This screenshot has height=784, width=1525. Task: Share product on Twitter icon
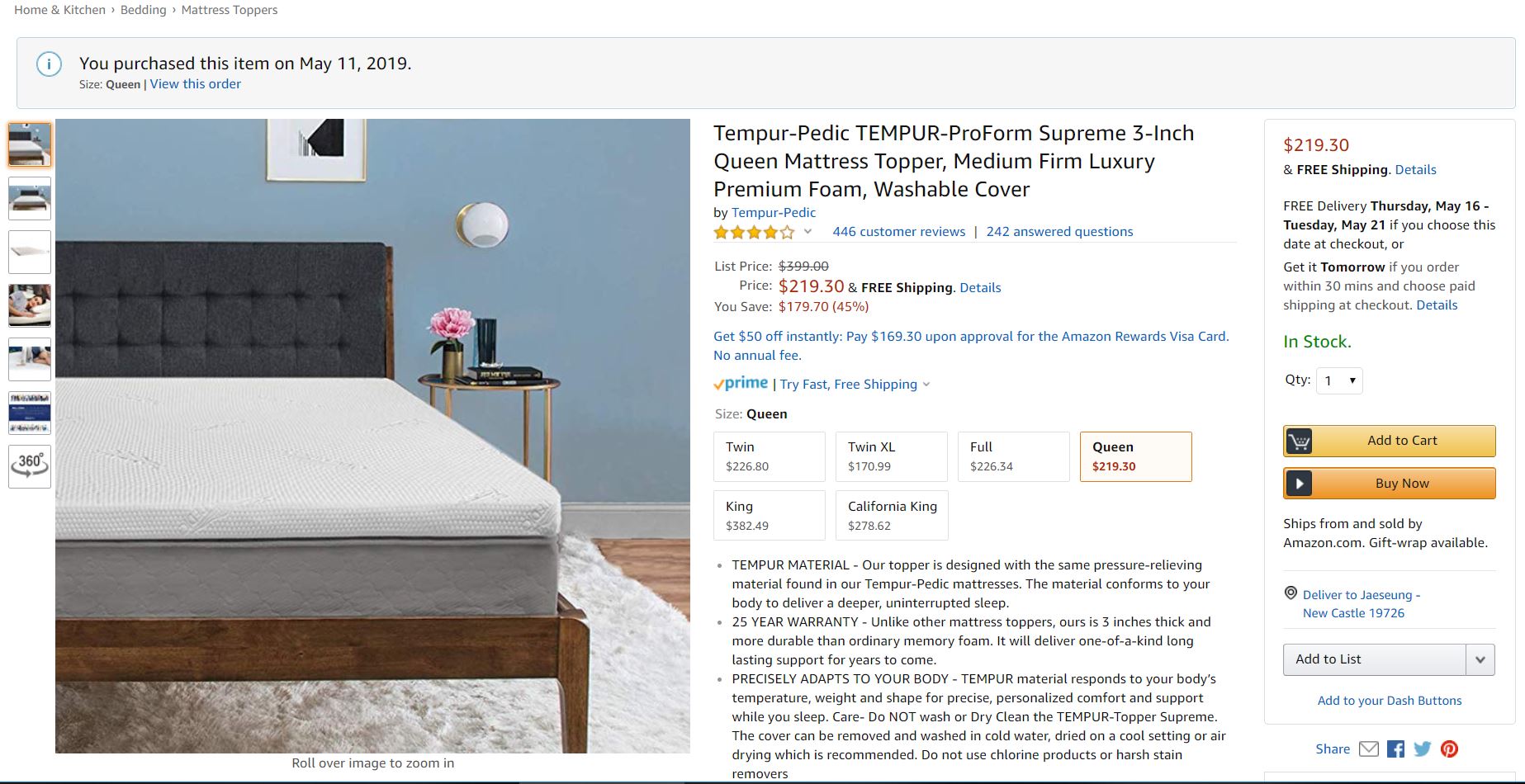tap(1422, 749)
